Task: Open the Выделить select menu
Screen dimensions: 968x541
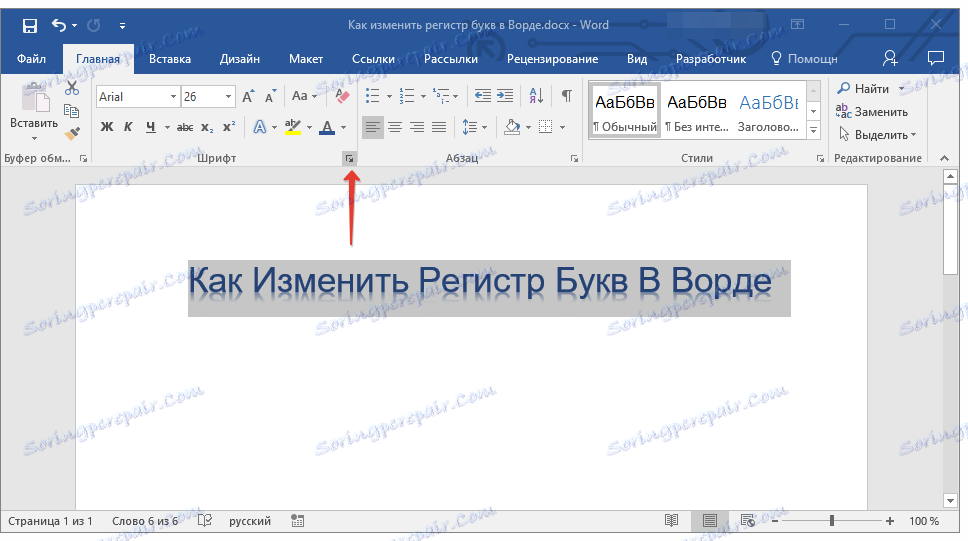Action: pos(877,135)
